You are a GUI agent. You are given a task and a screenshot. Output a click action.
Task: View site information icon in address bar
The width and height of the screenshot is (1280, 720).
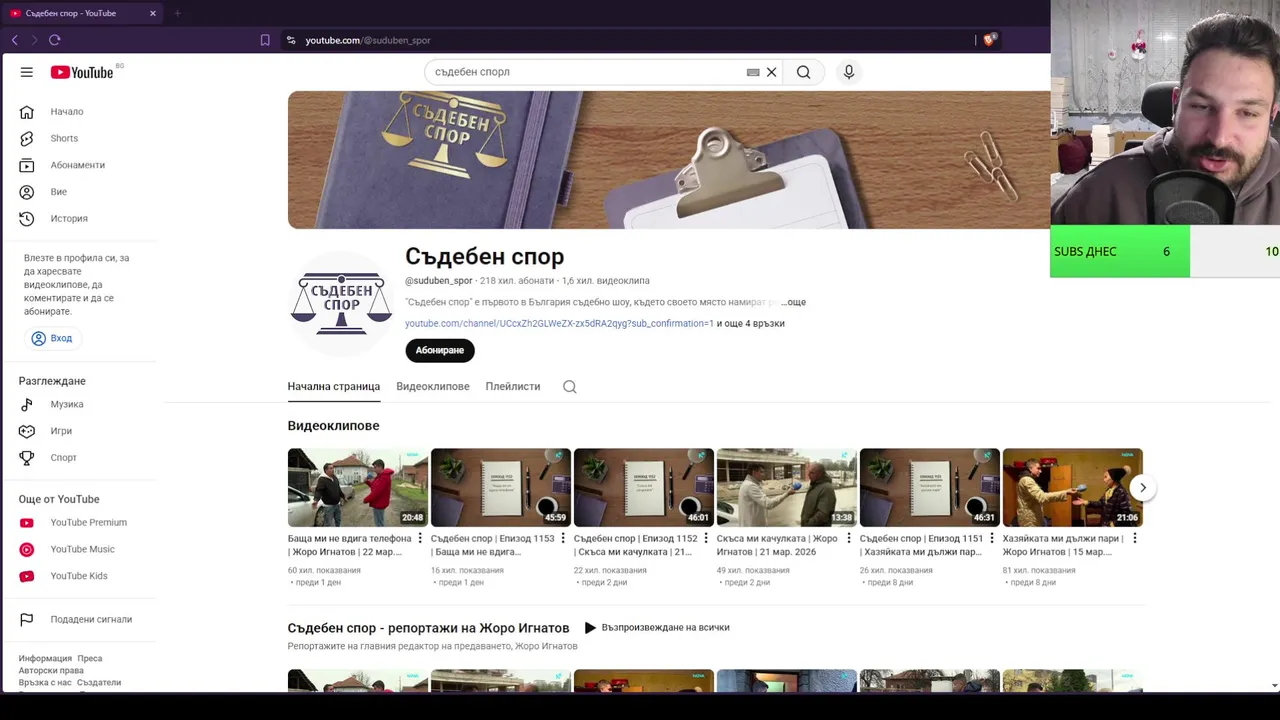coord(291,40)
